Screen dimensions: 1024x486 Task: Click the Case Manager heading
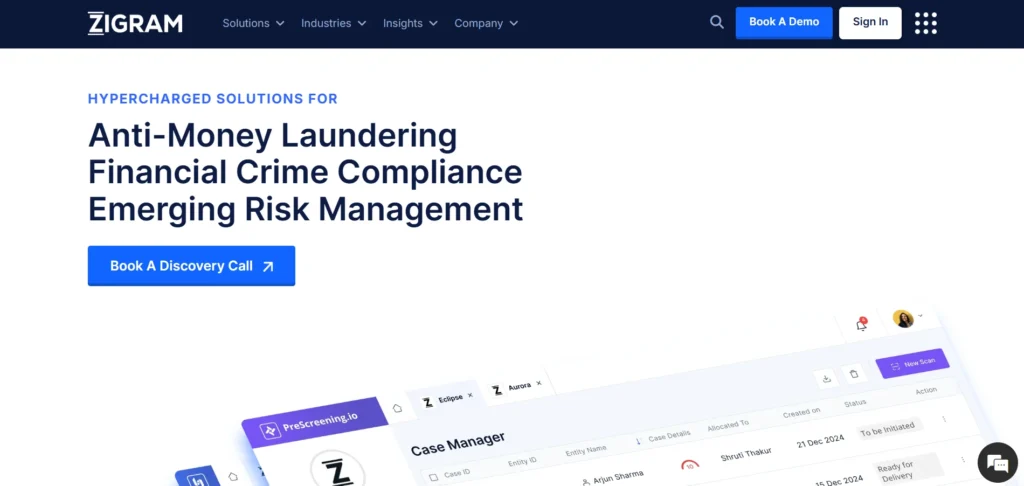(x=458, y=444)
